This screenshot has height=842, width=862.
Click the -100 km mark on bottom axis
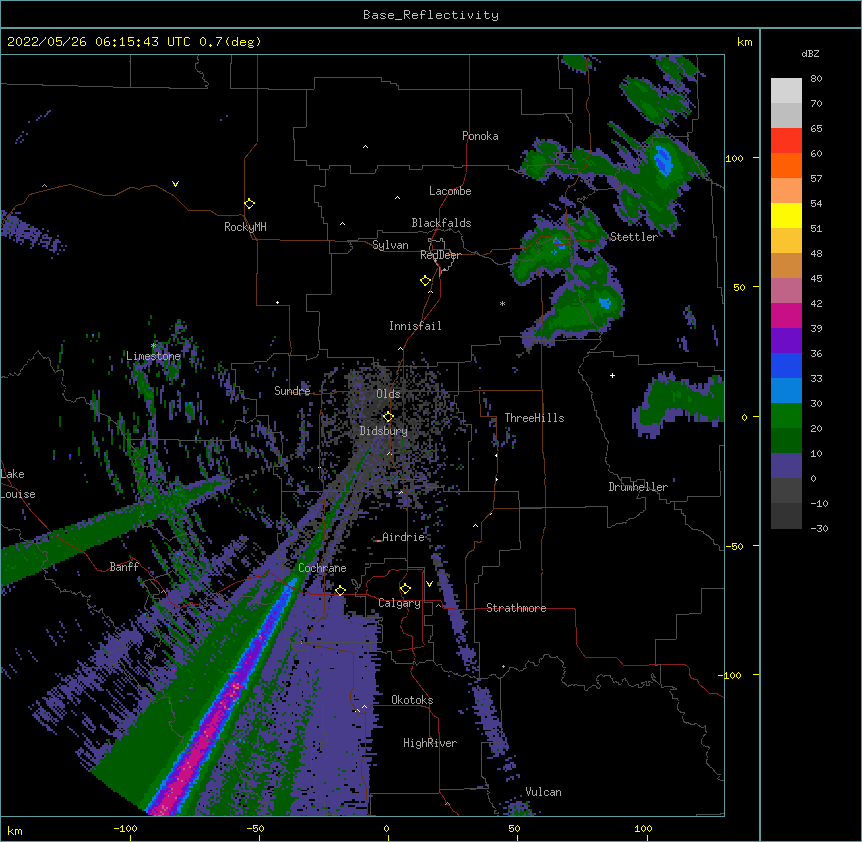point(125,828)
